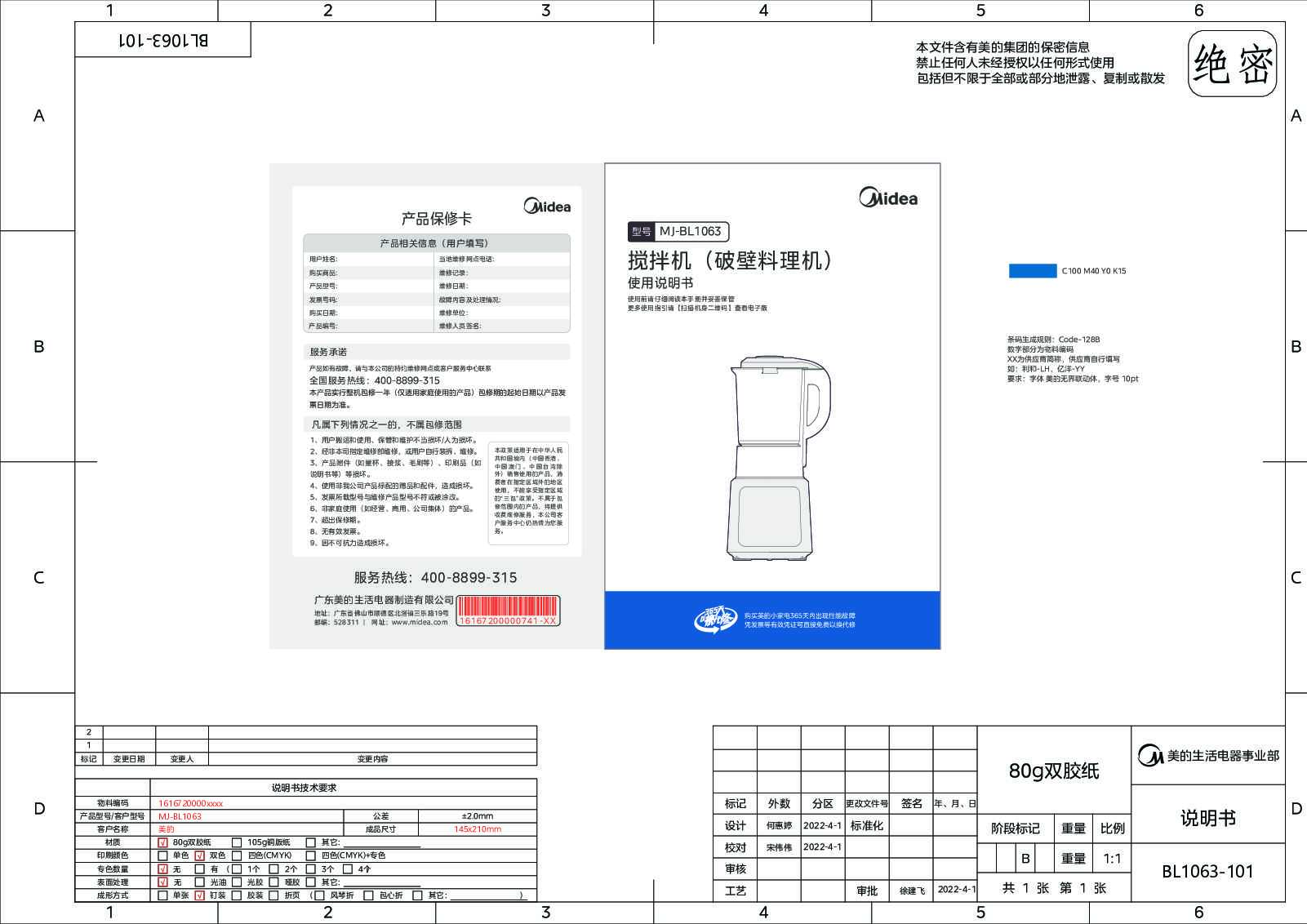Click the 说明书技术要求 table header
Screen dimensions: 1307x924
305,788
